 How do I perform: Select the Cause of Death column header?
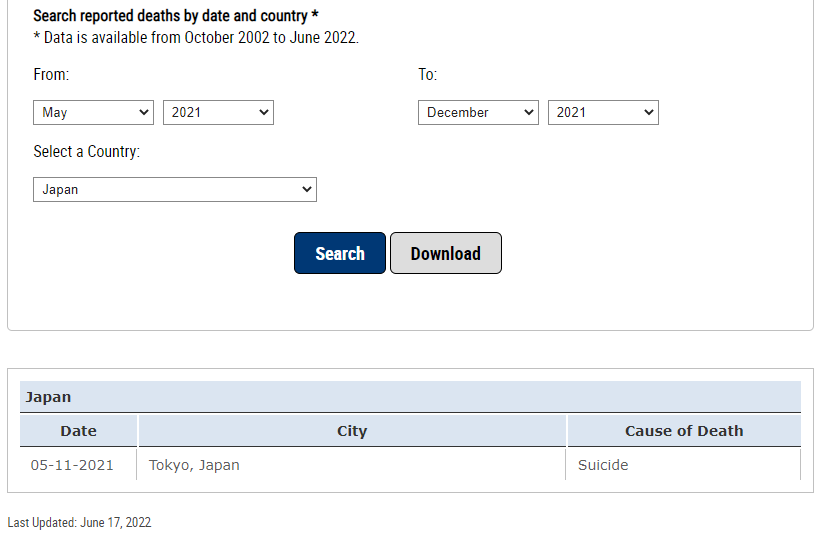click(684, 431)
